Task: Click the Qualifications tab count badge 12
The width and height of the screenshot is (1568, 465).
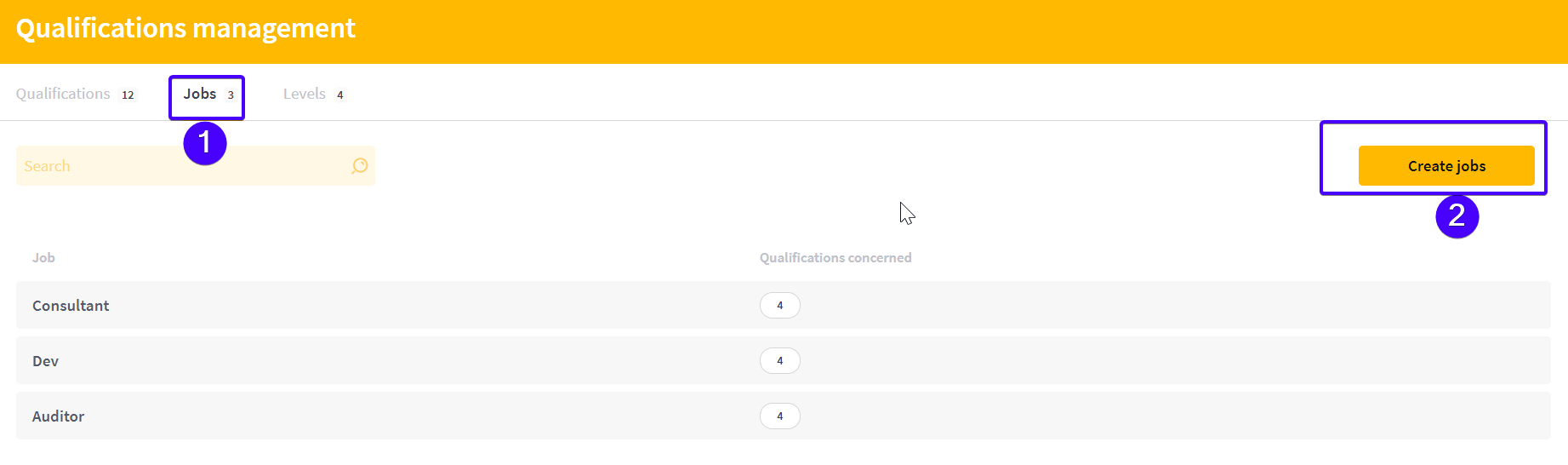Action: [128, 95]
